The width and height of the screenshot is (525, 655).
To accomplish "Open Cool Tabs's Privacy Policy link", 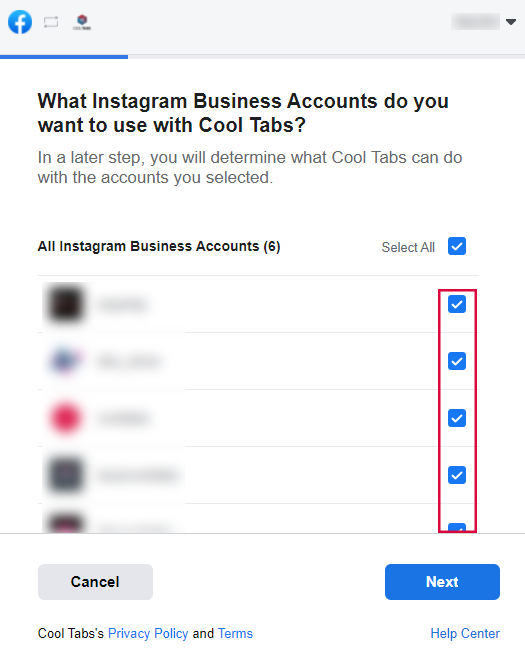I will [x=148, y=634].
